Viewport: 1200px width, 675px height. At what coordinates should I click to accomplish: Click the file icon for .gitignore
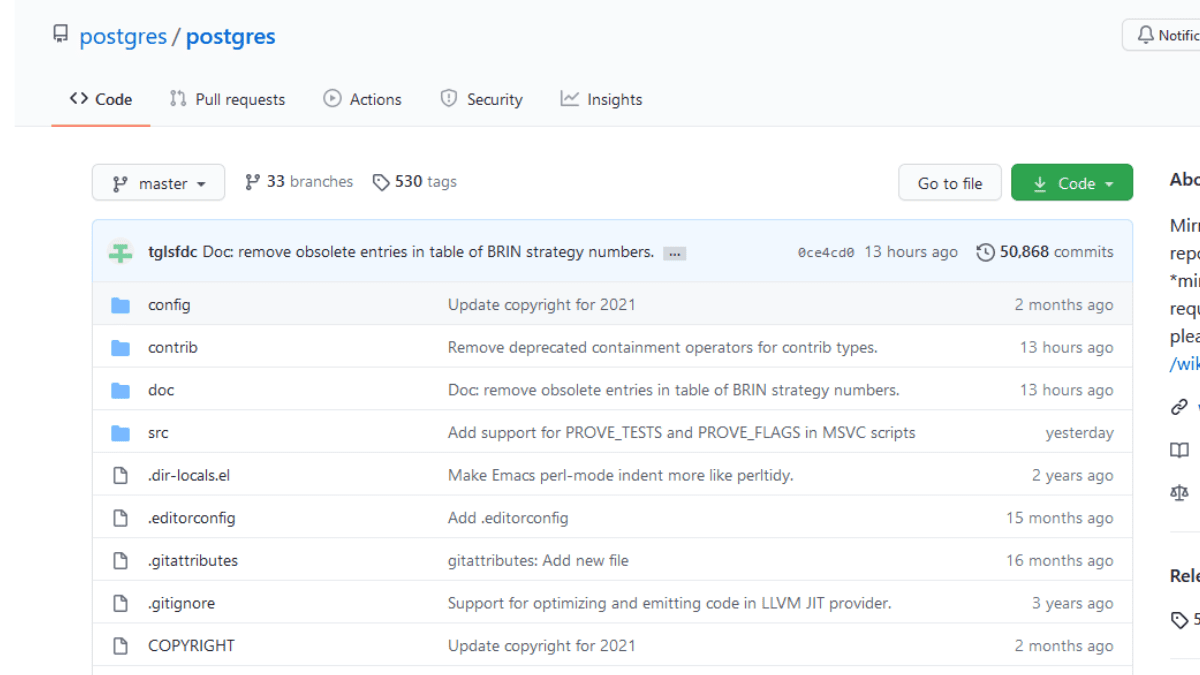coord(121,604)
